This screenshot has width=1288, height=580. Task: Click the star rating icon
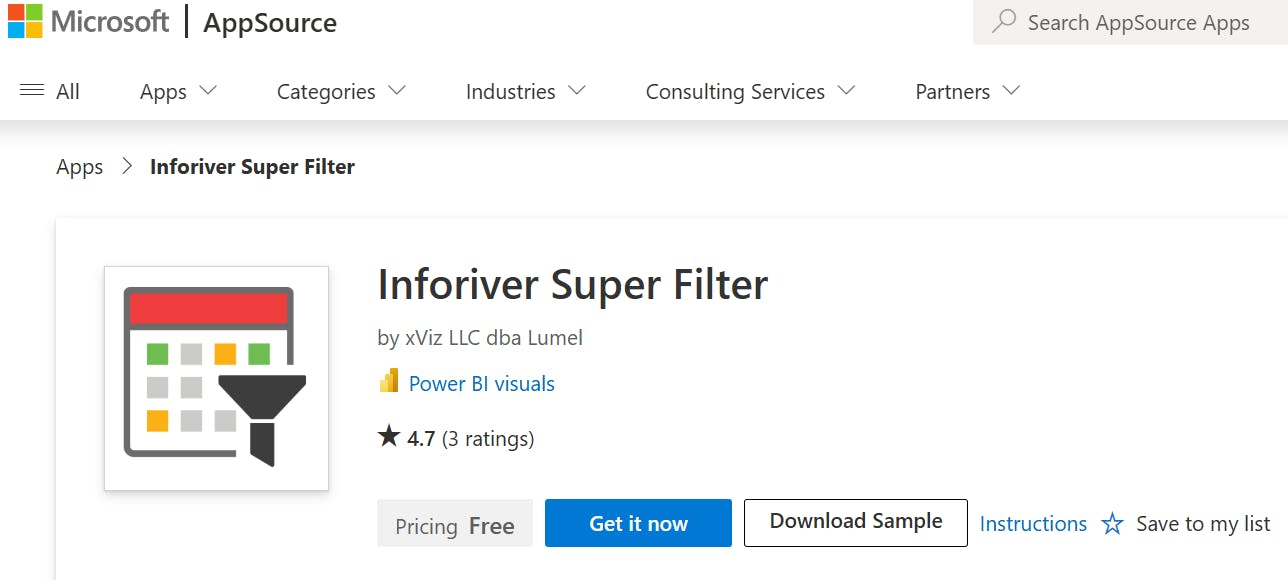pyautogui.click(x=389, y=437)
